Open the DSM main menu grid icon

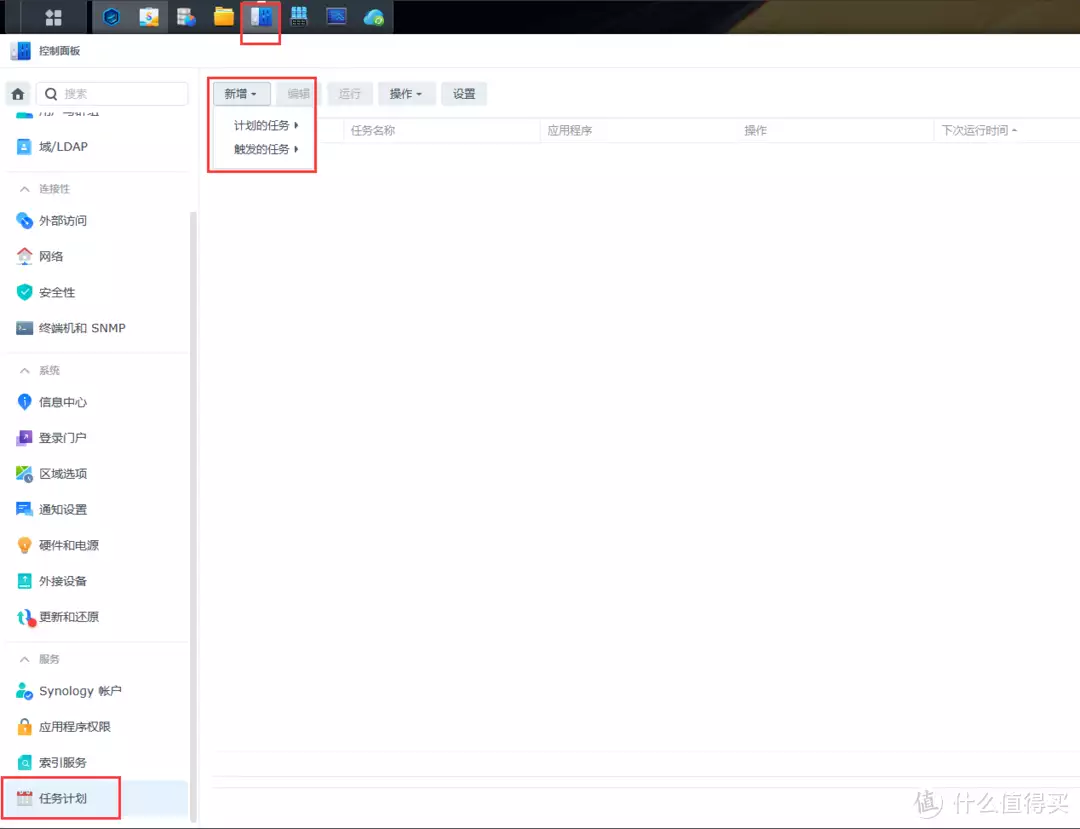click(53, 17)
